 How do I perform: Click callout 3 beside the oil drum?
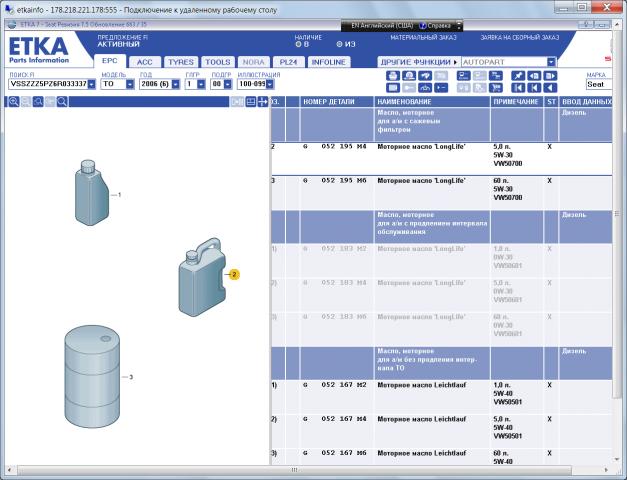click(131, 377)
